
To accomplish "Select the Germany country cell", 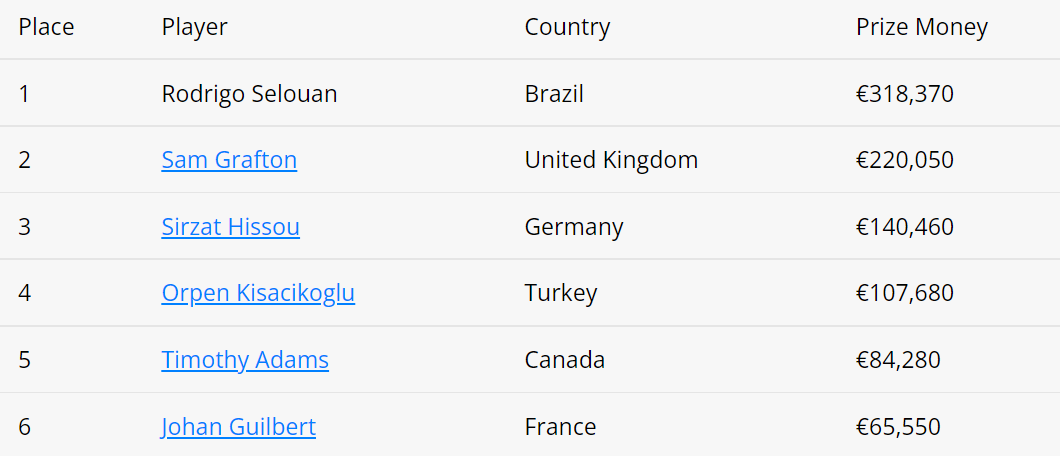I will (574, 227).
